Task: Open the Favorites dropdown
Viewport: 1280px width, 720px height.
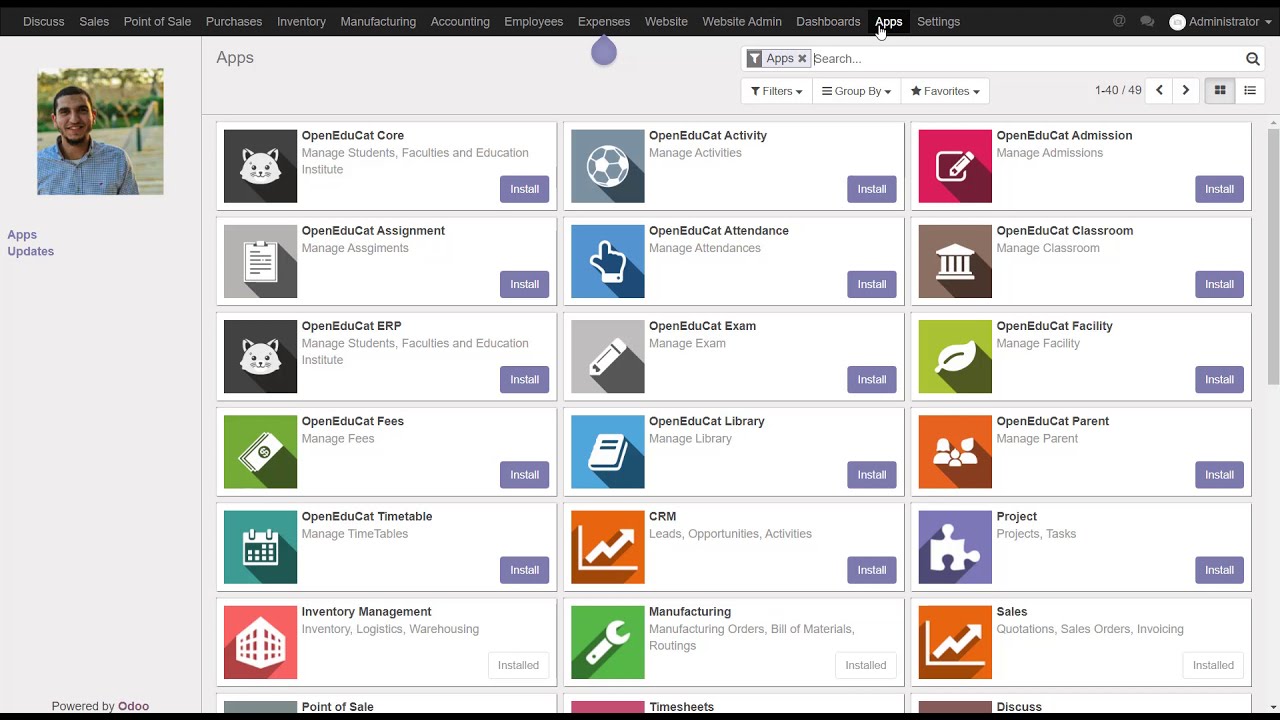Action: (945, 91)
